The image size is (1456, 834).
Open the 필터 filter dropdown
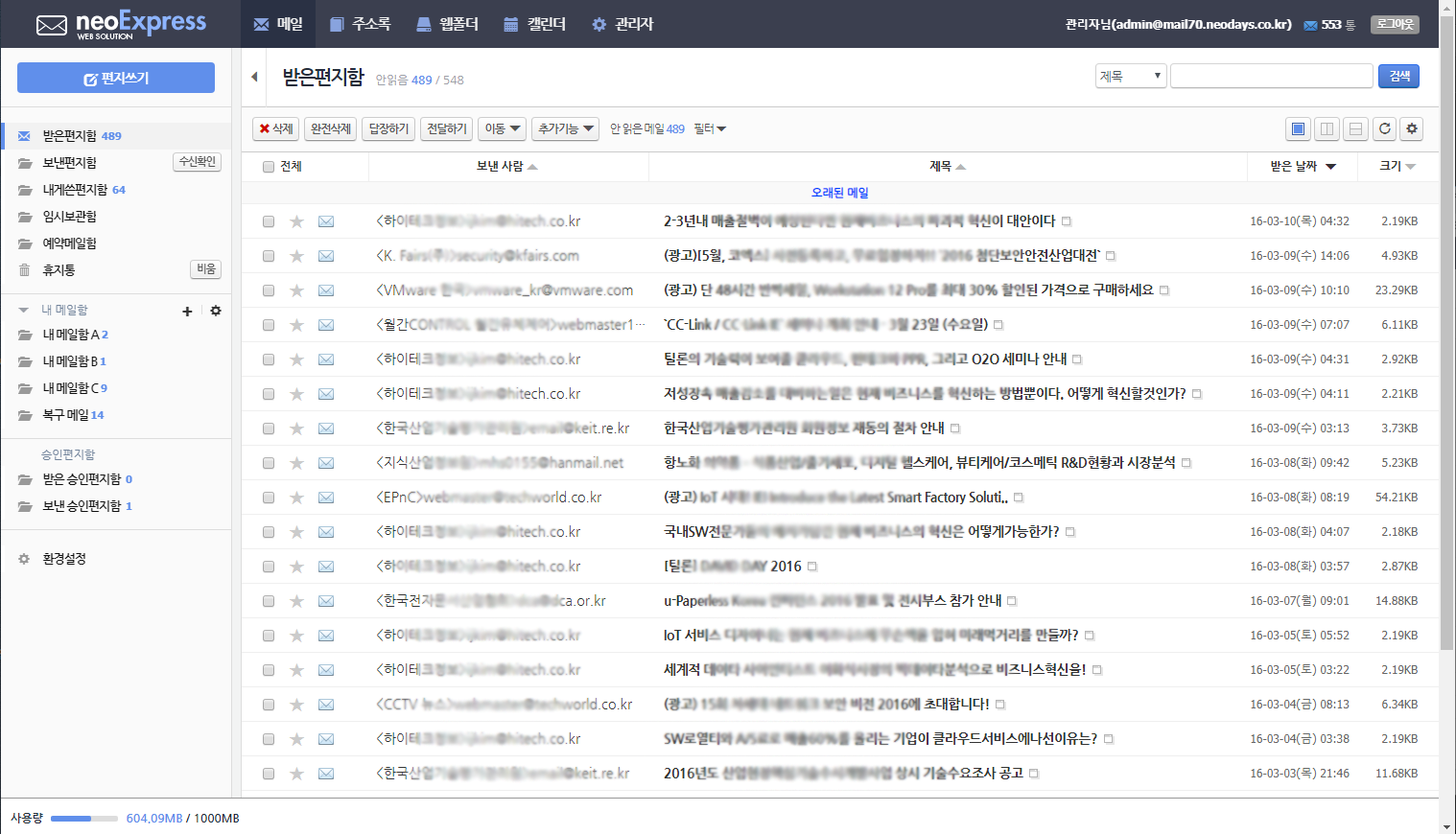tap(710, 128)
